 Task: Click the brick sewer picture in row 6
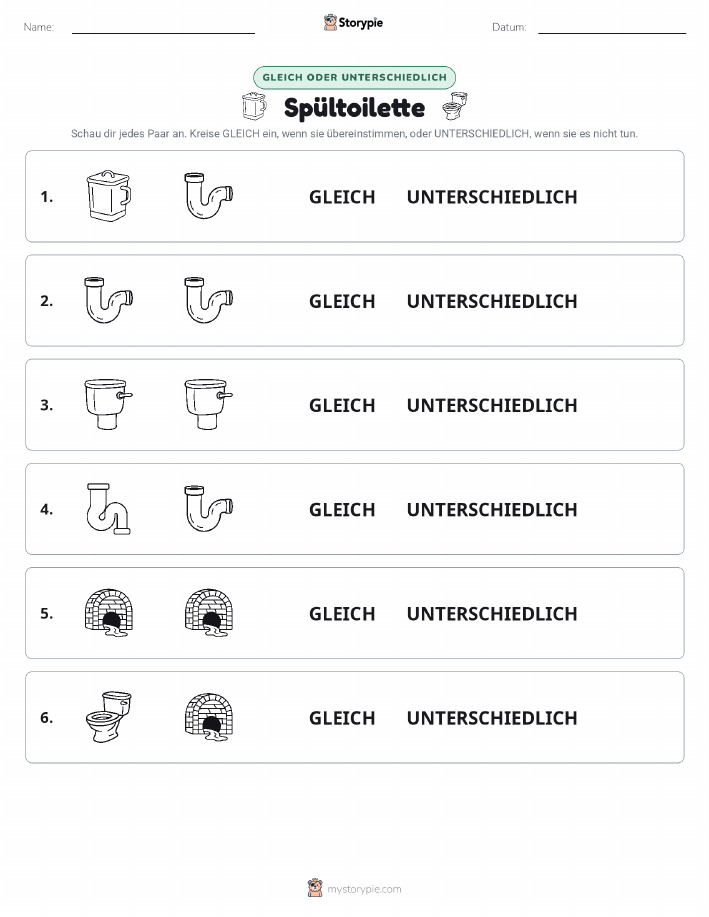209,717
